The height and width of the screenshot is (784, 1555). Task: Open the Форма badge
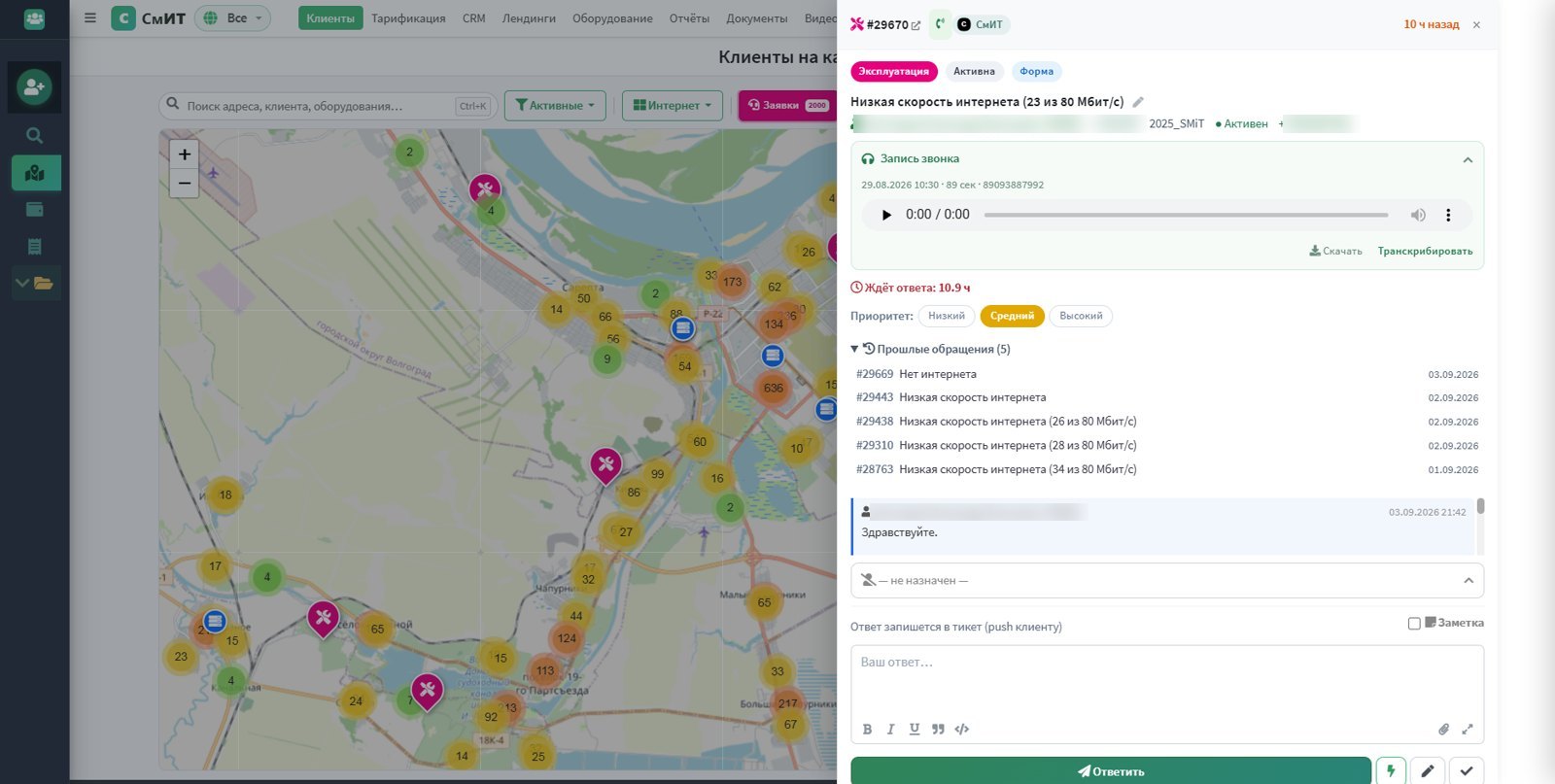(x=1036, y=71)
